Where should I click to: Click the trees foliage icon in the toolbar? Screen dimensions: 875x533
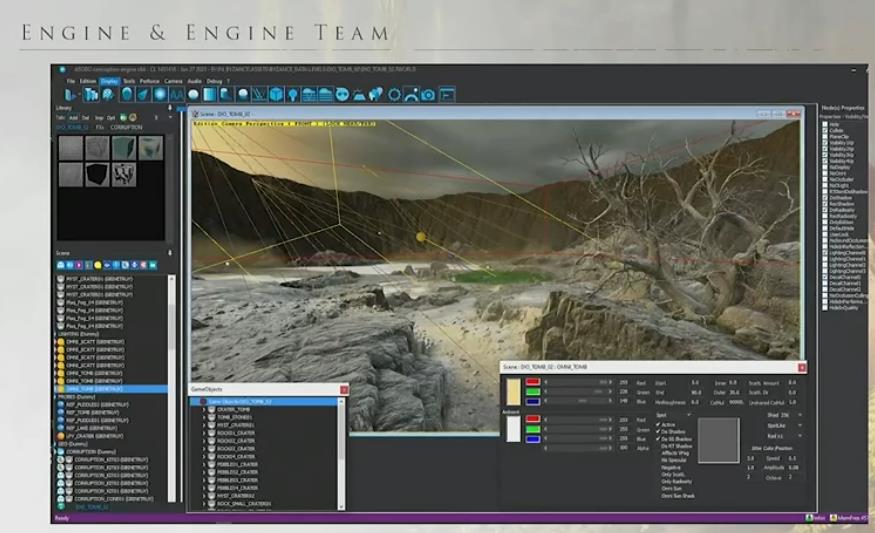pos(375,95)
